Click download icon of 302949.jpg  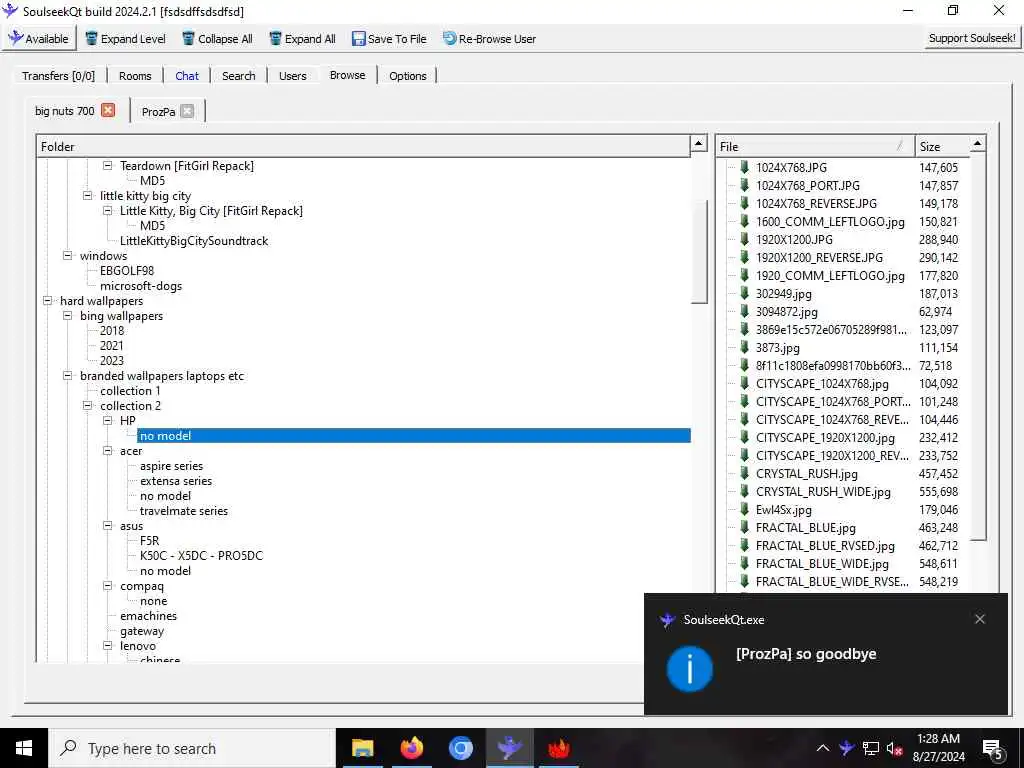coord(744,294)
